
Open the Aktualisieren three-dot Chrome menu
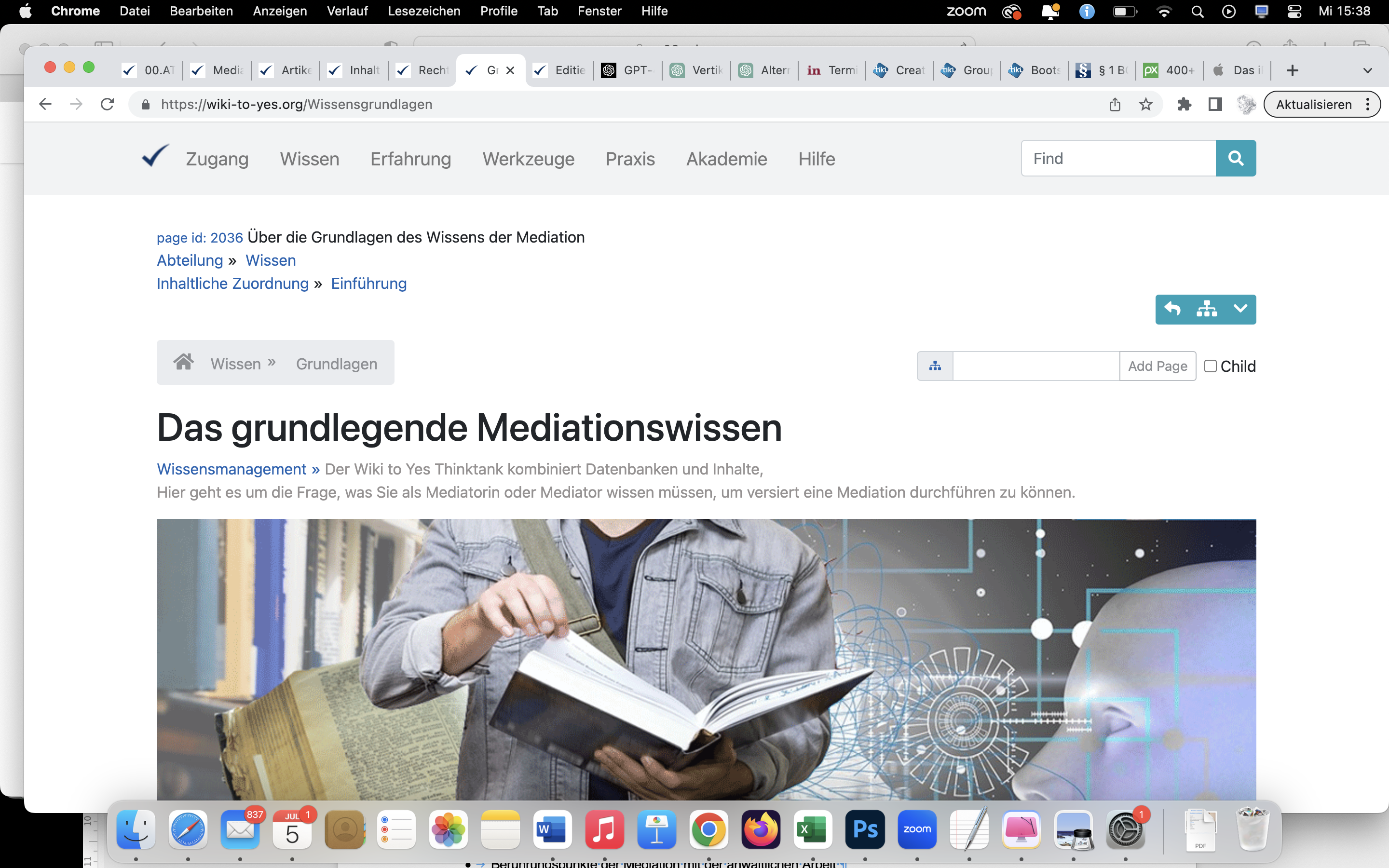(1368, 105)
